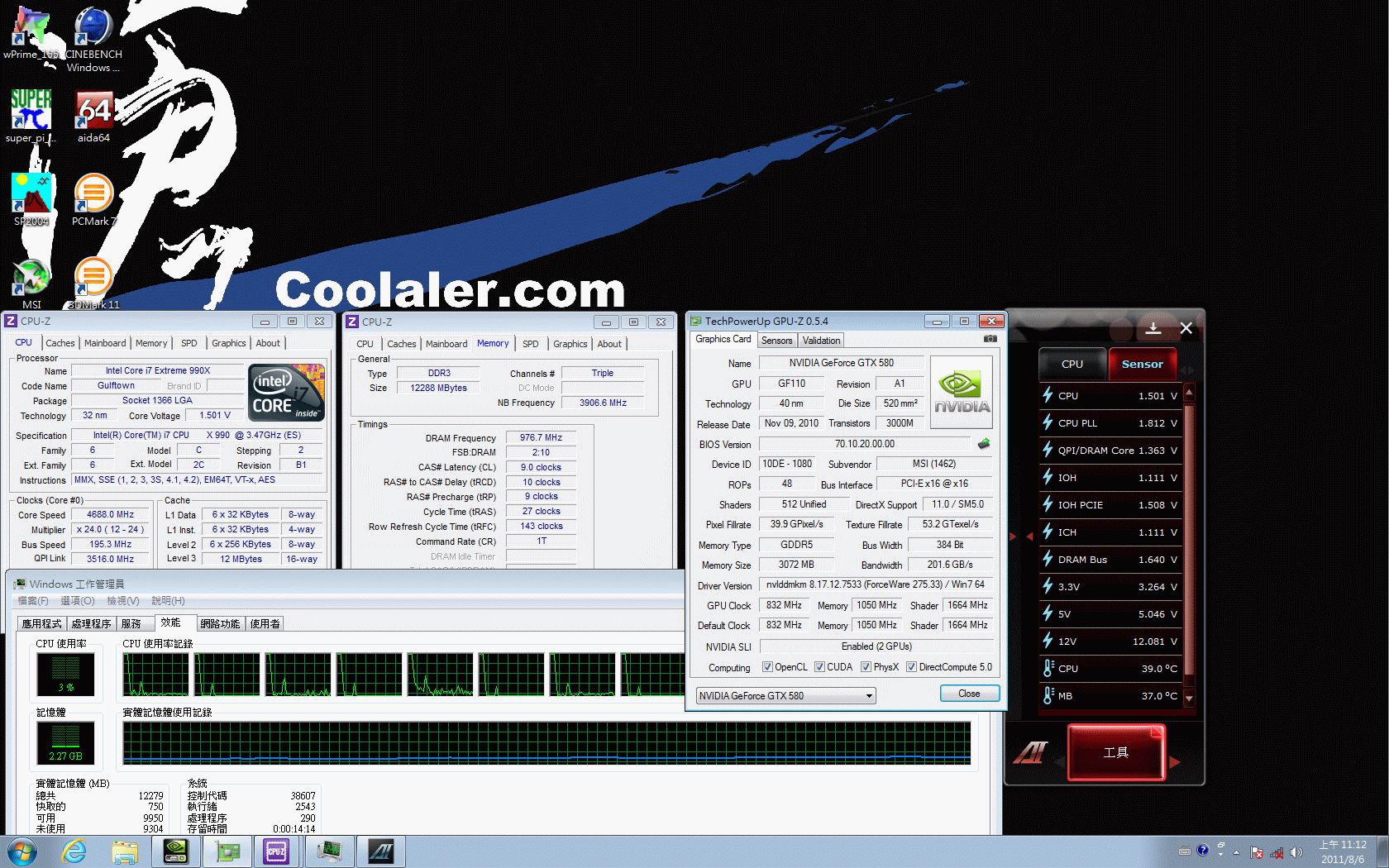Click the AI Suite logo at panel bottom
The image size is (1389, 868).
tap(1031, 753)
